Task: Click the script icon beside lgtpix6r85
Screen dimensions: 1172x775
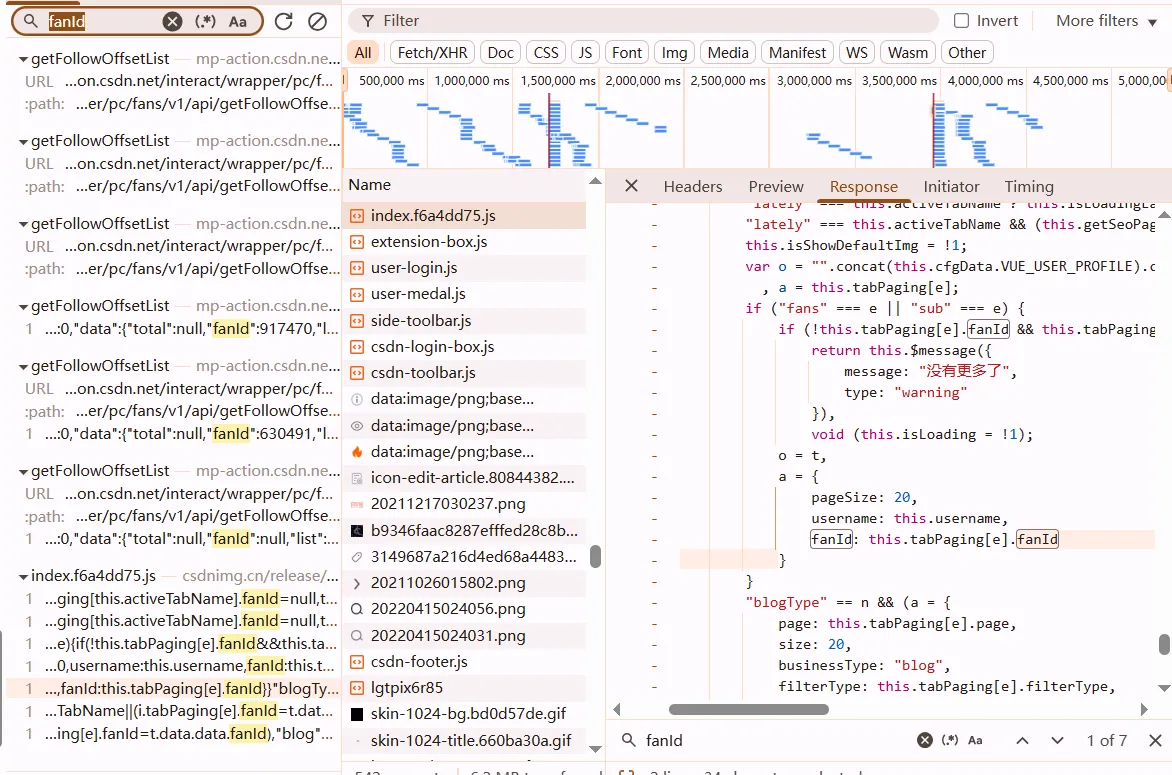Action: 357,688
